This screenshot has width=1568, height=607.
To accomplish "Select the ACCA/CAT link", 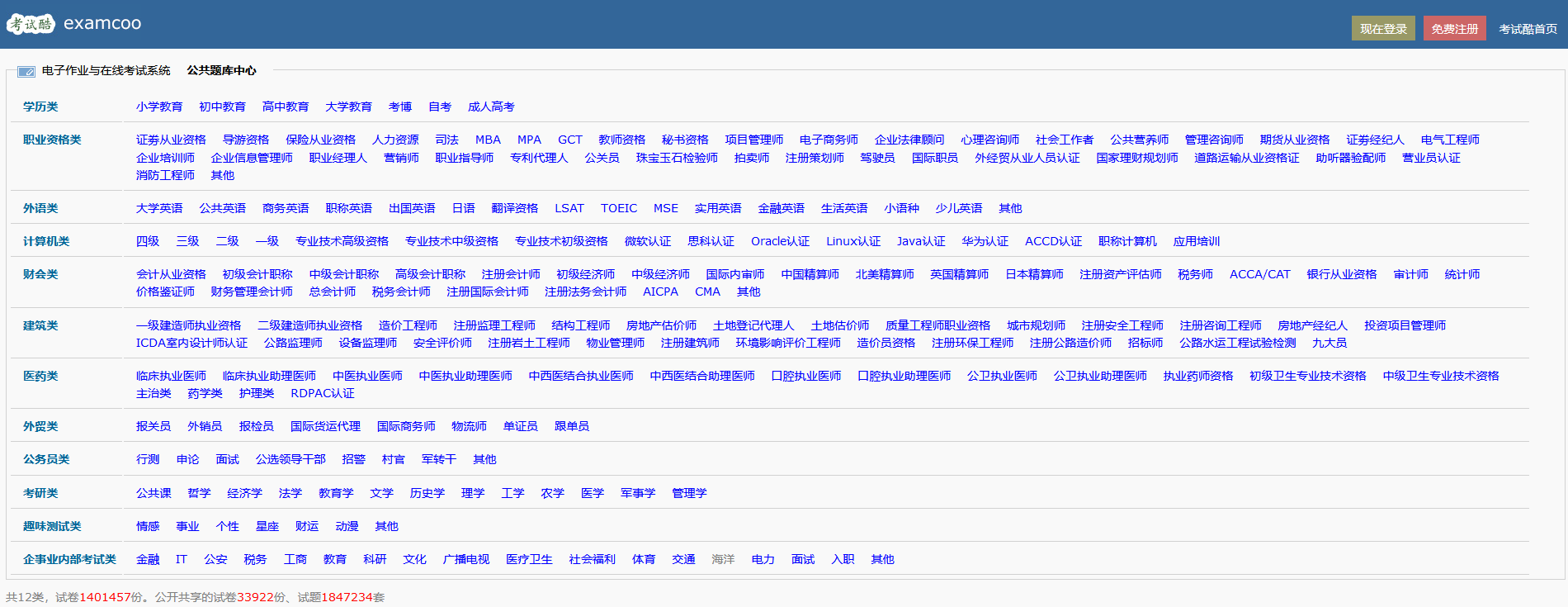I will point(1259,275).
